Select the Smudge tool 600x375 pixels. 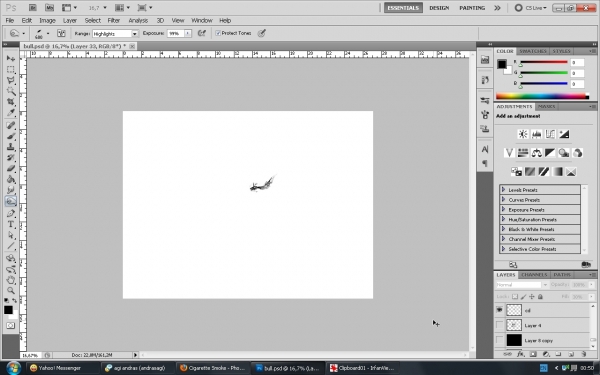(11, 190)
